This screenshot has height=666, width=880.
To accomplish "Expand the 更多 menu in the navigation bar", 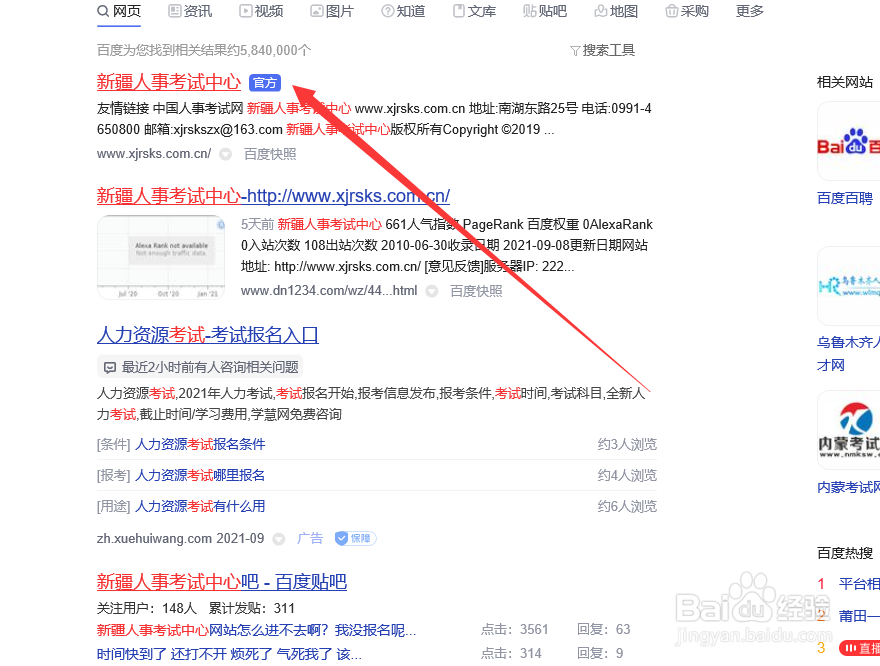I will 749,12.
